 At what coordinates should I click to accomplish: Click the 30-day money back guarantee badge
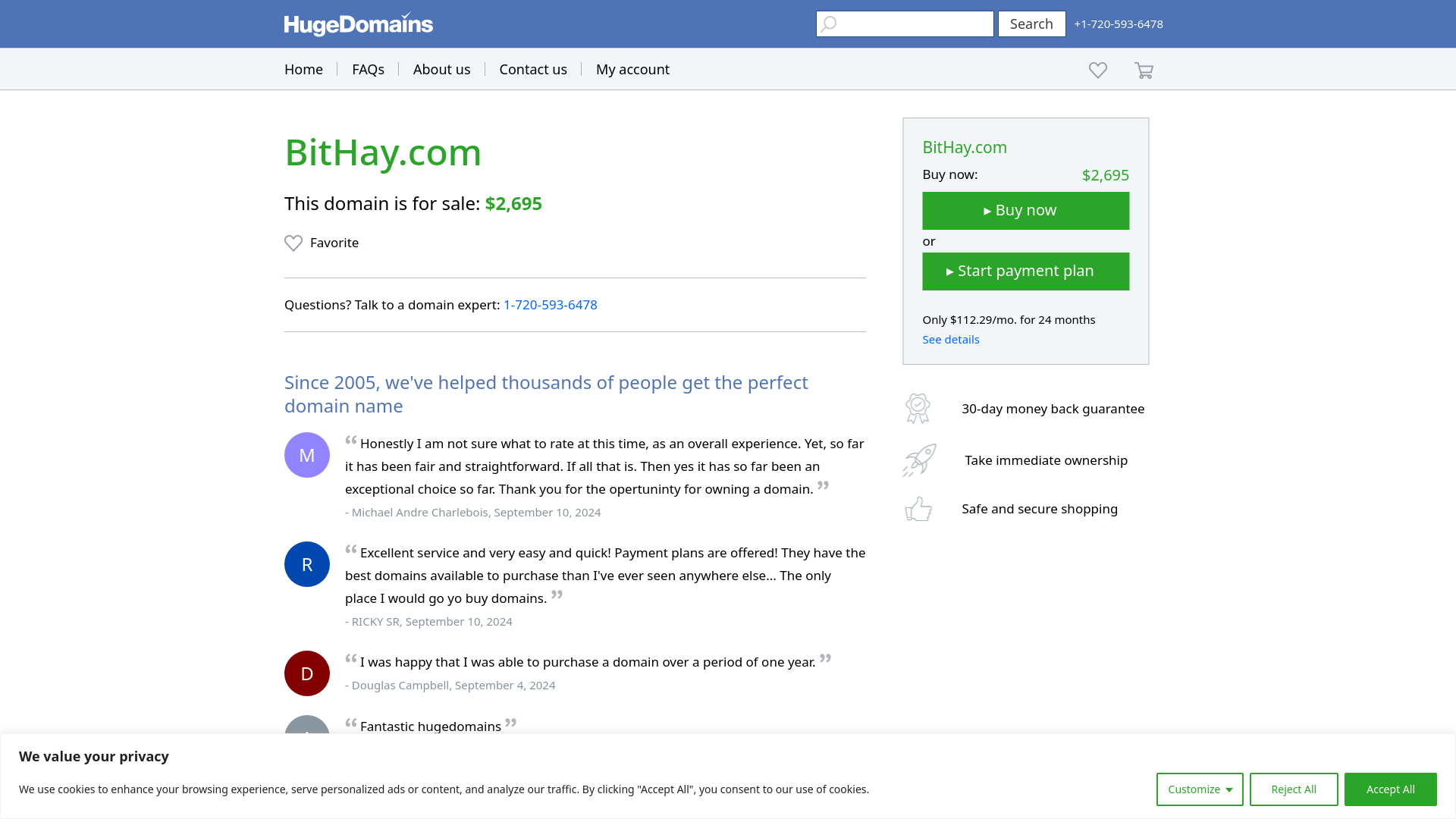click(918, 408)
